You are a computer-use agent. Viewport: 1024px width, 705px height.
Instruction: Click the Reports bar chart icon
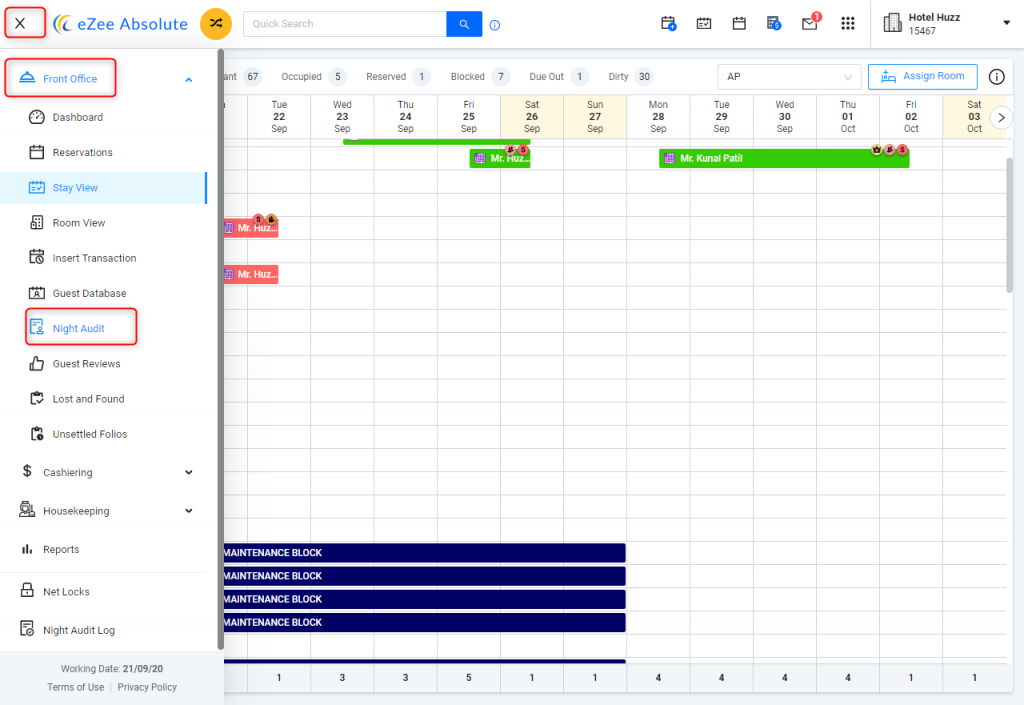(x=27, y=549)
